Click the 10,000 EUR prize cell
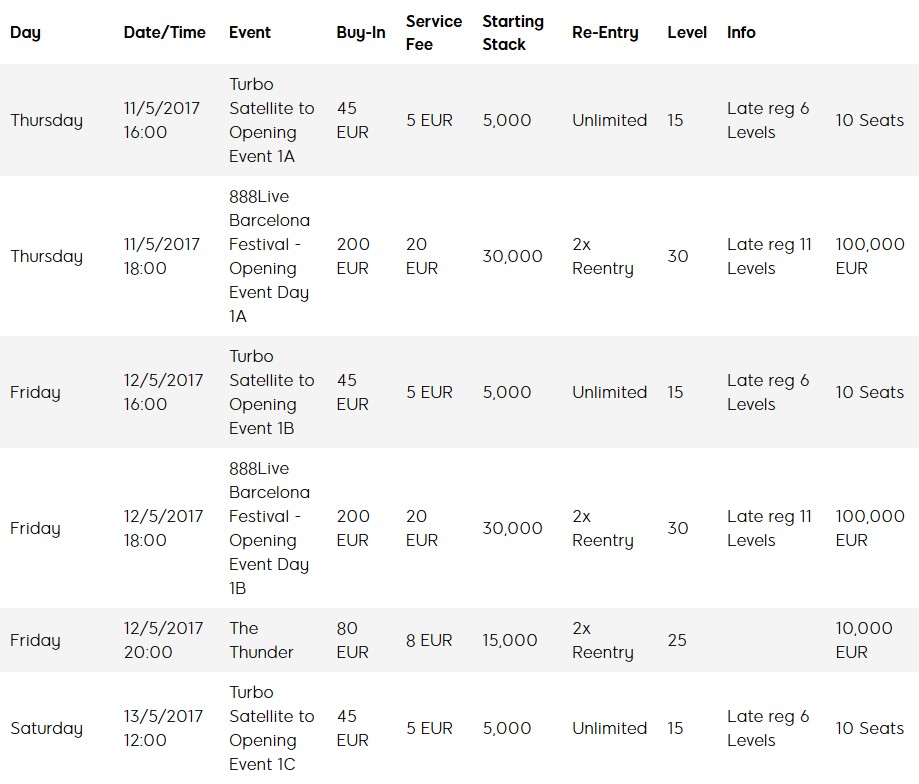 (864, 640)
